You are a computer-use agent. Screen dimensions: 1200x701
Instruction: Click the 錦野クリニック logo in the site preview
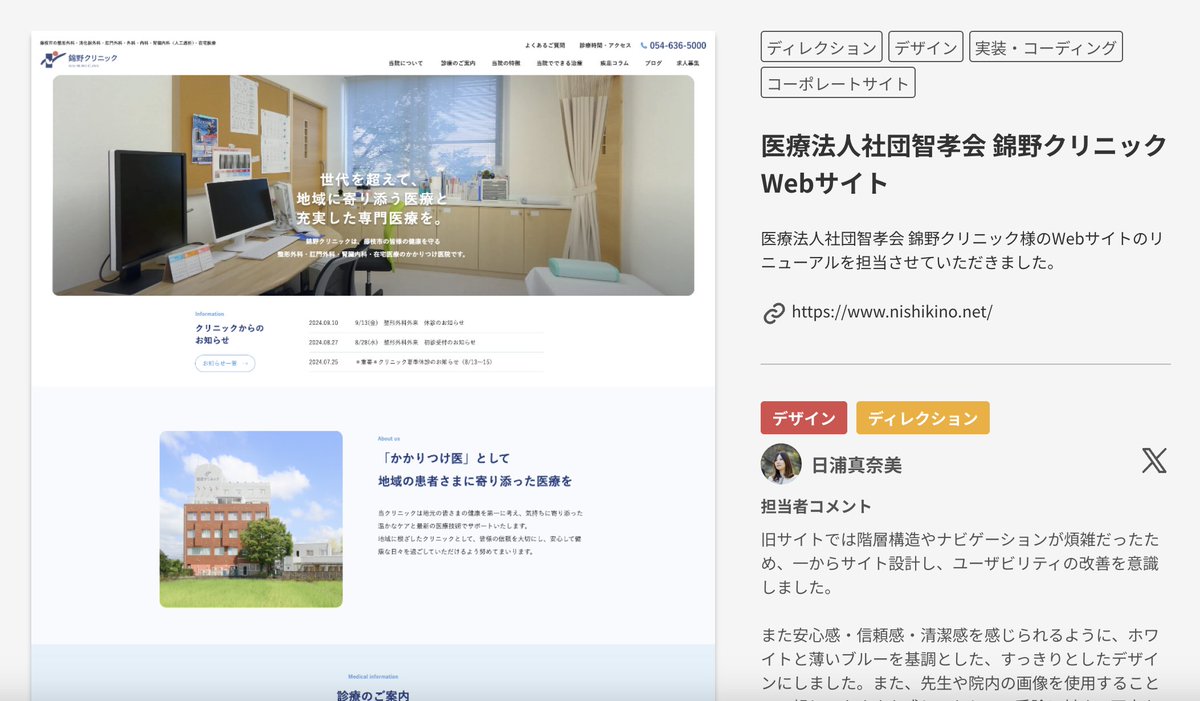(x=79, y=60)
